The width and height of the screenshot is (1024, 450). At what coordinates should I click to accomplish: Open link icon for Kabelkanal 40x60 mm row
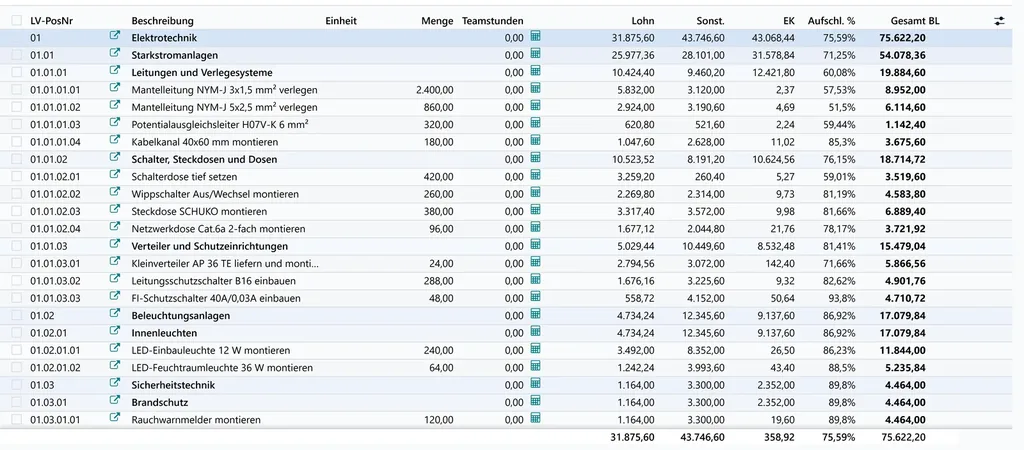(x=115, y=140)
